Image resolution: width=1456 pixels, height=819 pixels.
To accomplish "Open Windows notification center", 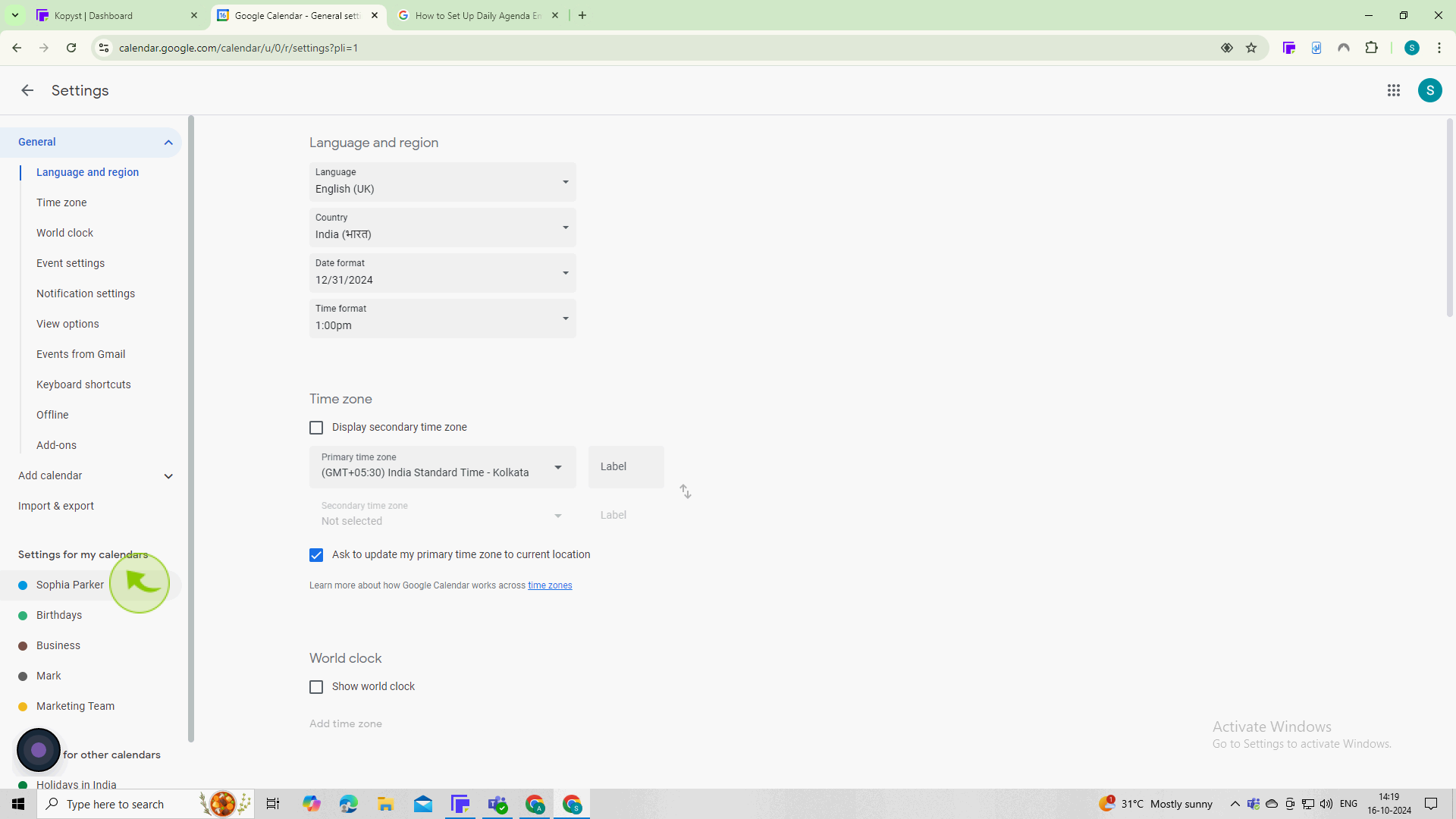I will [1431, 804].
